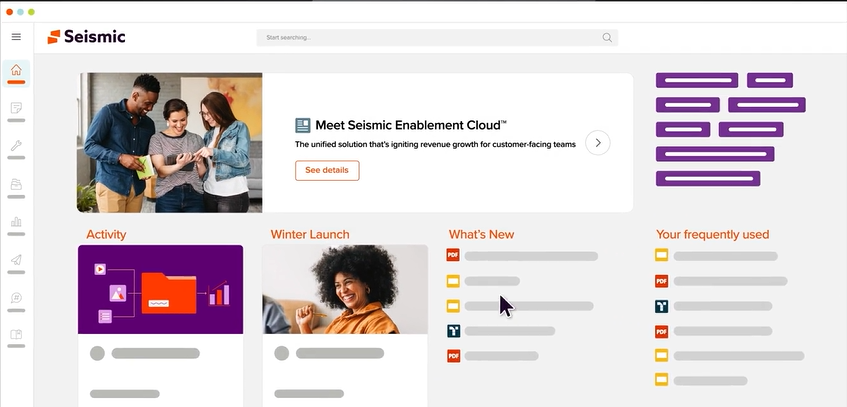Viewport: 847px width, 407px height.
Task: Select the widest purple tag pill
Action: [x=715, y=154]
